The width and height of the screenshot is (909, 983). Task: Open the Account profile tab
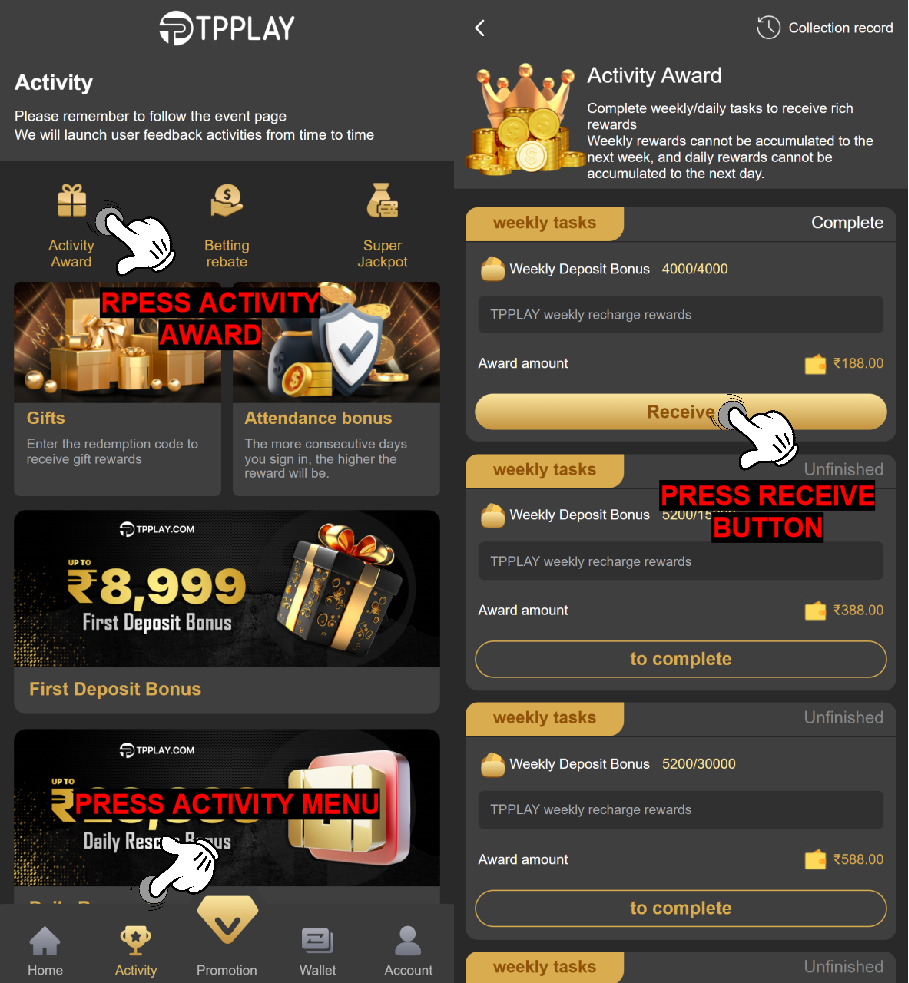[408, 952]
